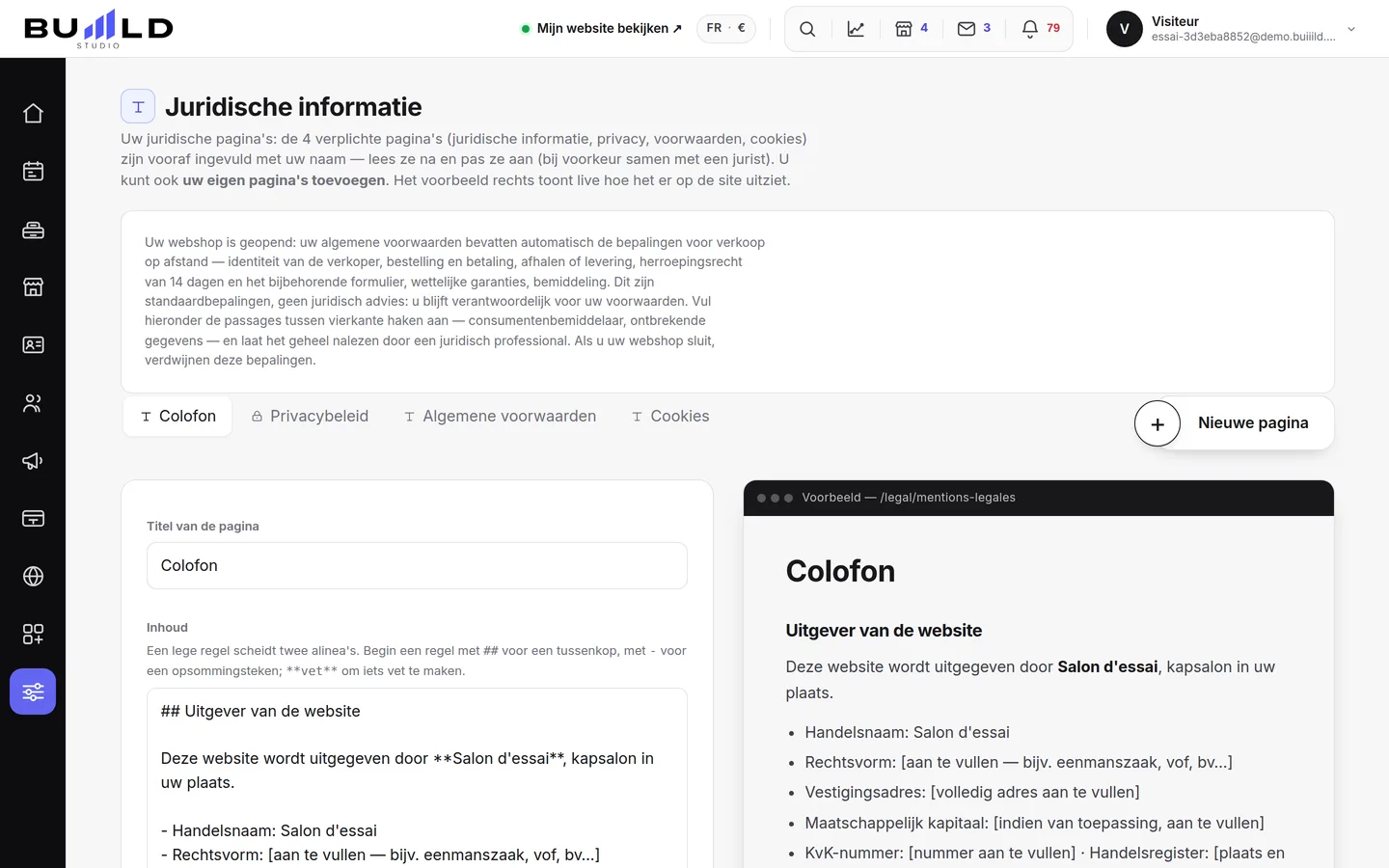Viewport: 1389px width, 868px height.
Task: Open the calendar icon in the sidebar
Action: (33, 172)
